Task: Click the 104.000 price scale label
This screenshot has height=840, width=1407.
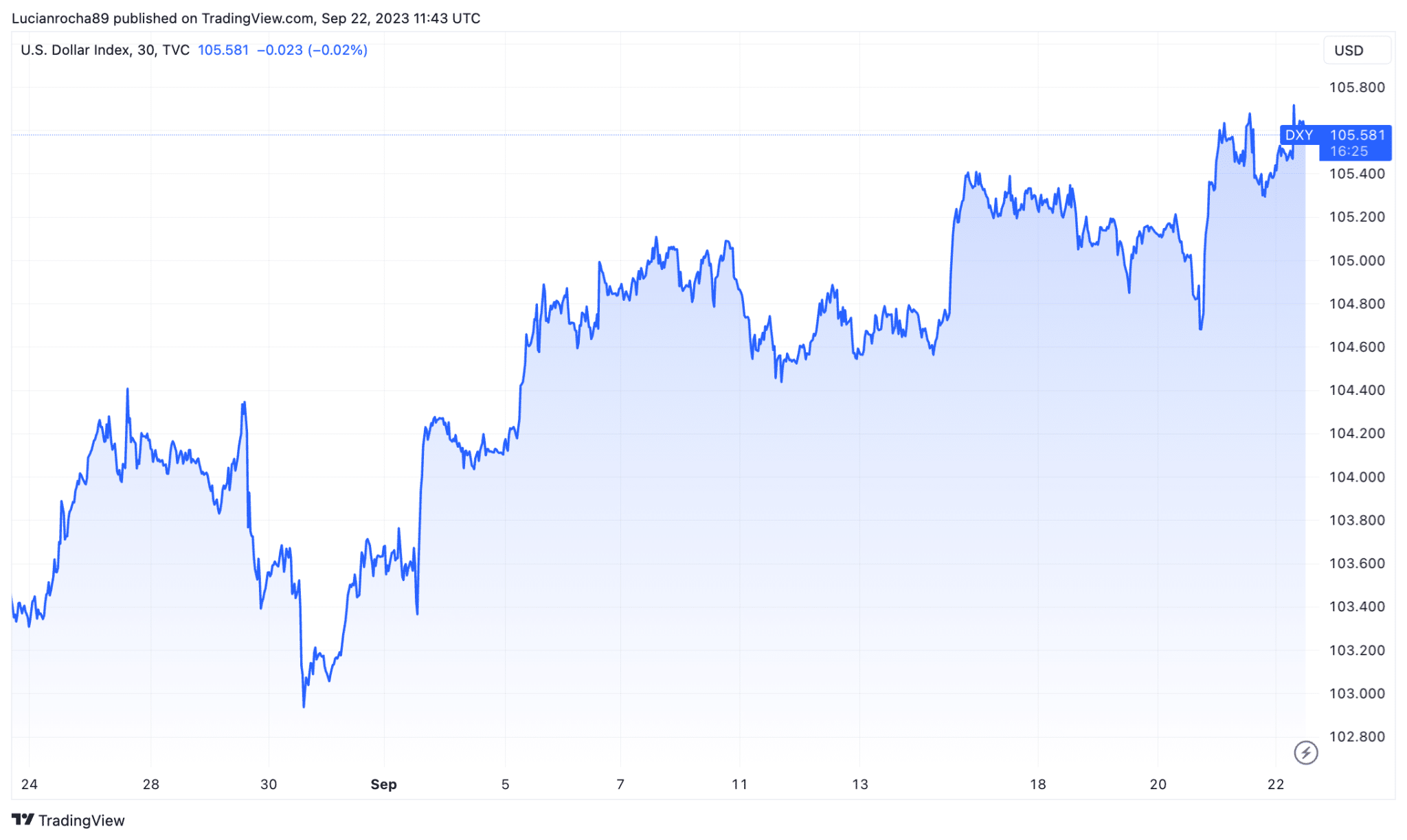Action: pos(1356,477)
